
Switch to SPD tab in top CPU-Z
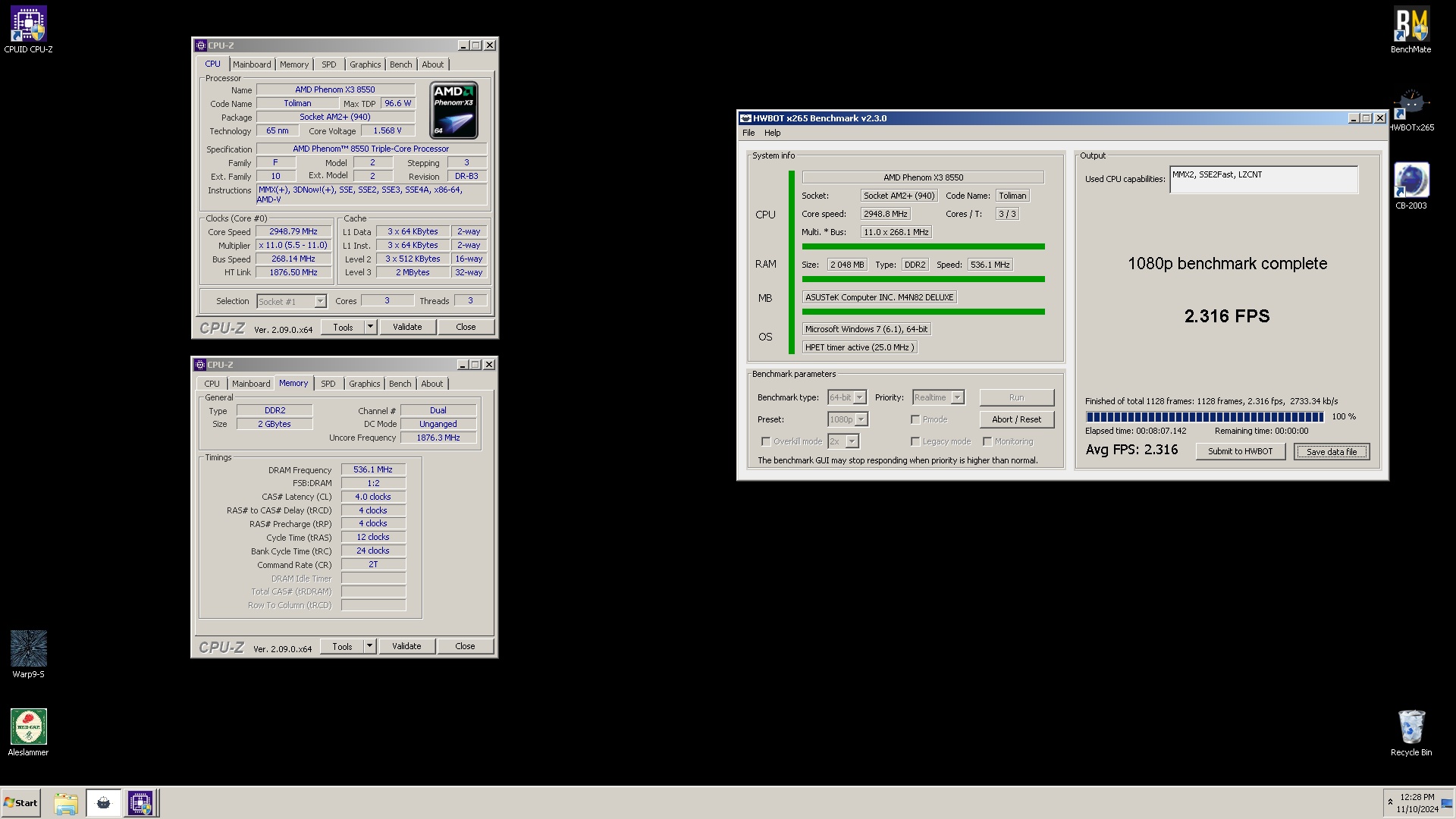pos(328,64)
